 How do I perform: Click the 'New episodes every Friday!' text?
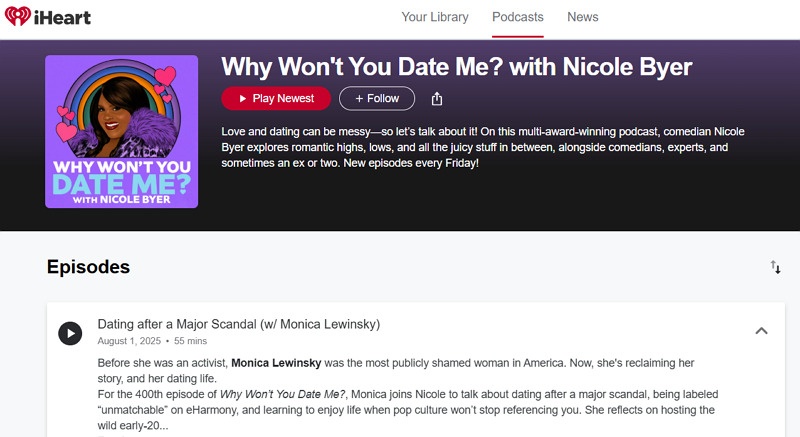[411, 163]
